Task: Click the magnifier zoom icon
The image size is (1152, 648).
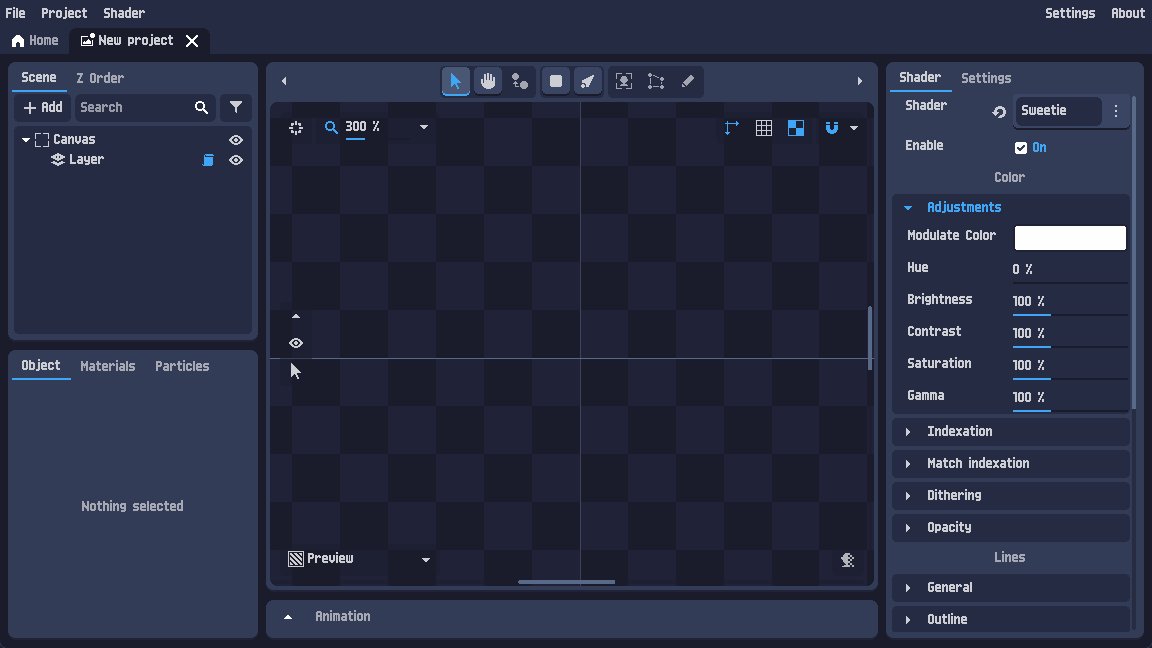Action: [331, 128]
